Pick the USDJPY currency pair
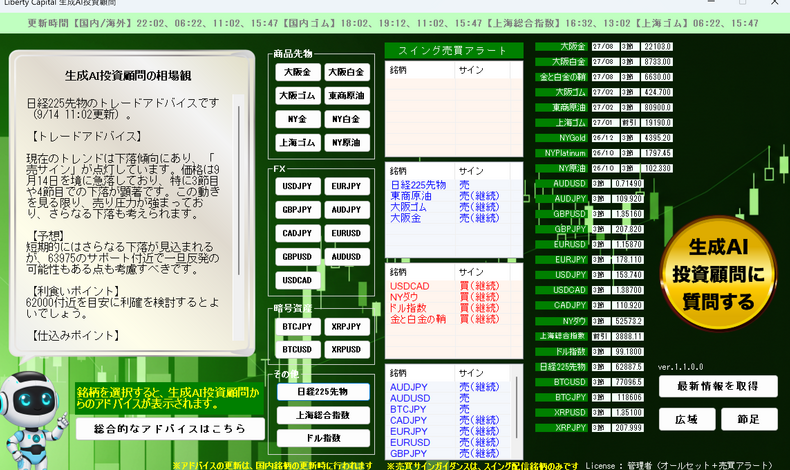 (297, 186)
